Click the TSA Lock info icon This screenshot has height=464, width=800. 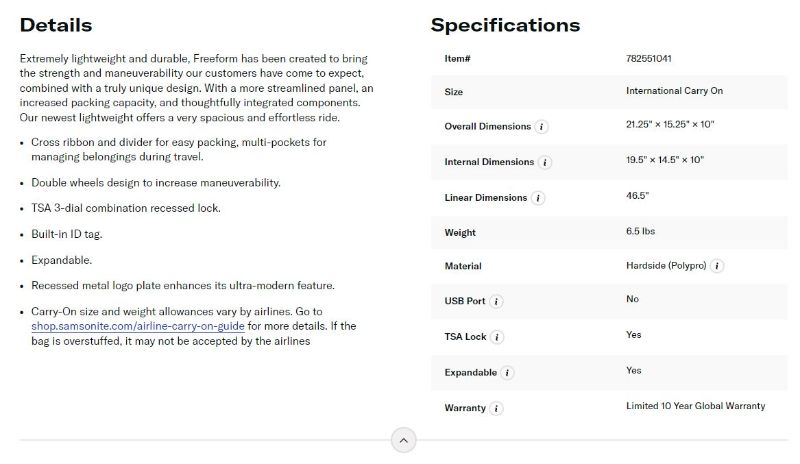(497, 337)
